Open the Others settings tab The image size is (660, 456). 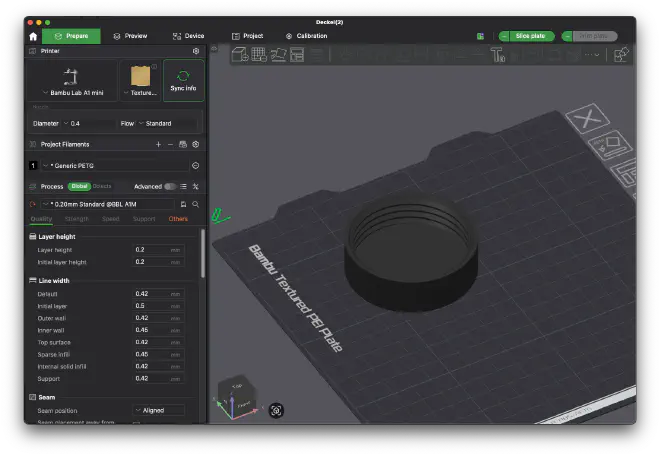[177, 218]
